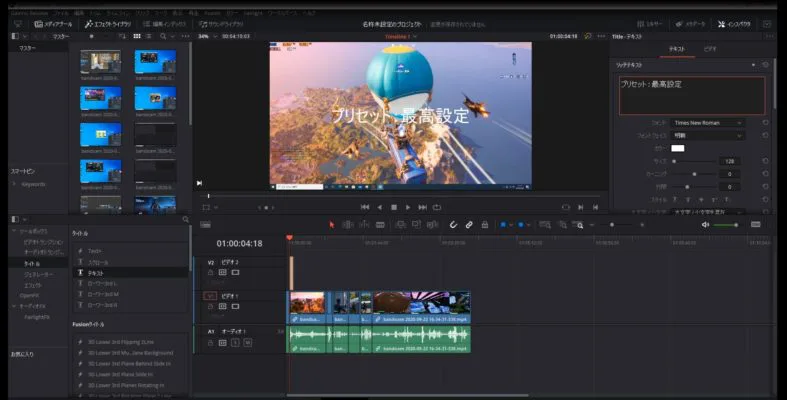Screen dimensions: 787x400
Task: Open the font face dropdown below font
Action: pos(708,136)
